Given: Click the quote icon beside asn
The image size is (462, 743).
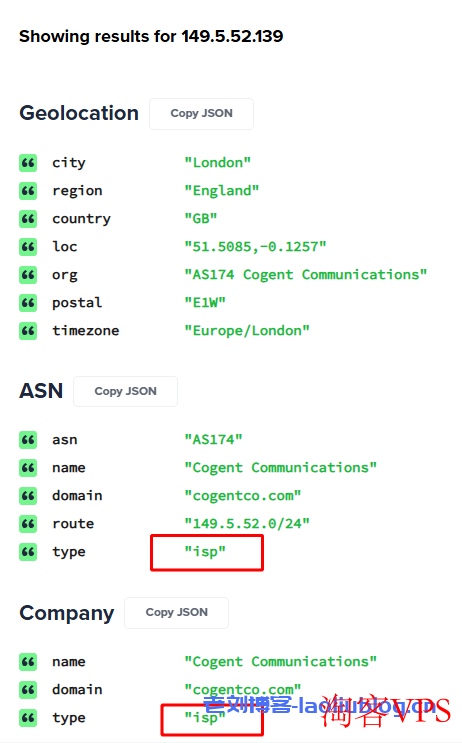Looking at the screenshot, I should coord(28,440).
